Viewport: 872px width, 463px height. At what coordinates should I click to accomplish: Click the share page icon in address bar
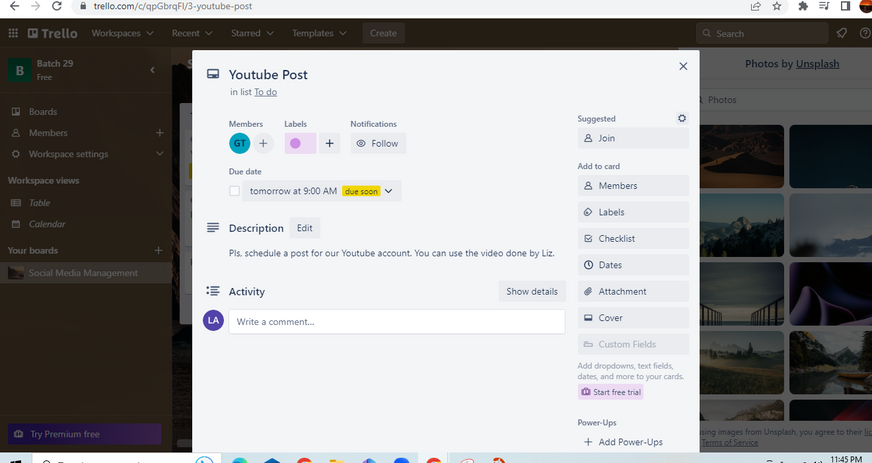tap(755, 6)
